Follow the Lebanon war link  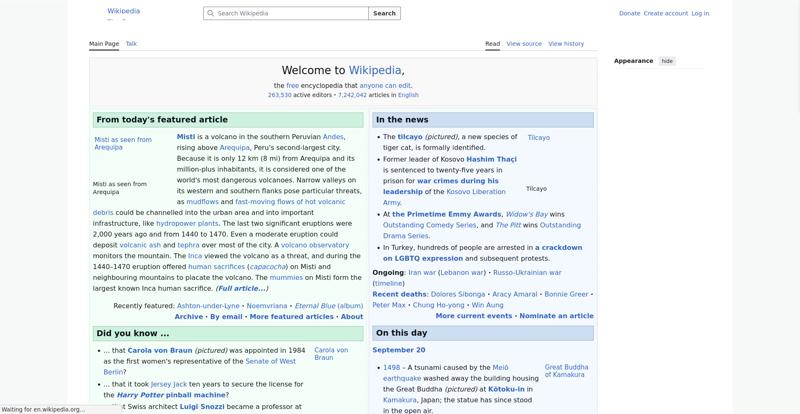[462, 273]
